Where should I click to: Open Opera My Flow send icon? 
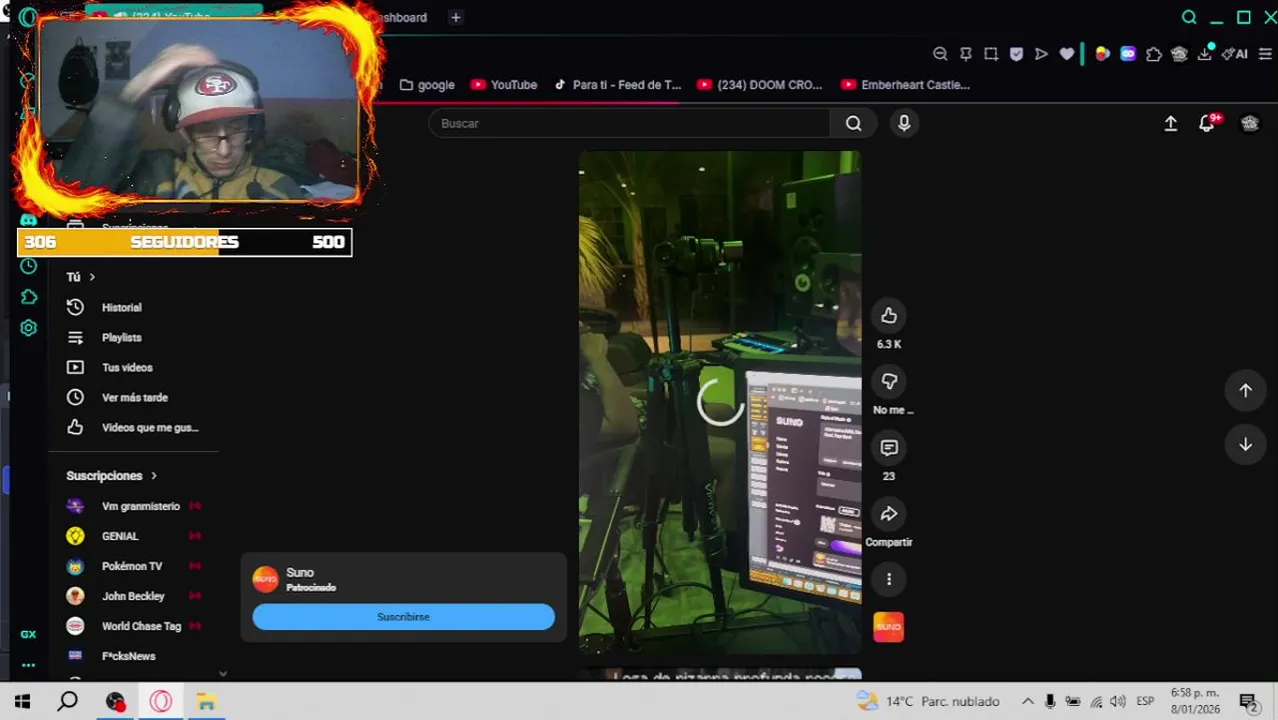coord(1041,54)
